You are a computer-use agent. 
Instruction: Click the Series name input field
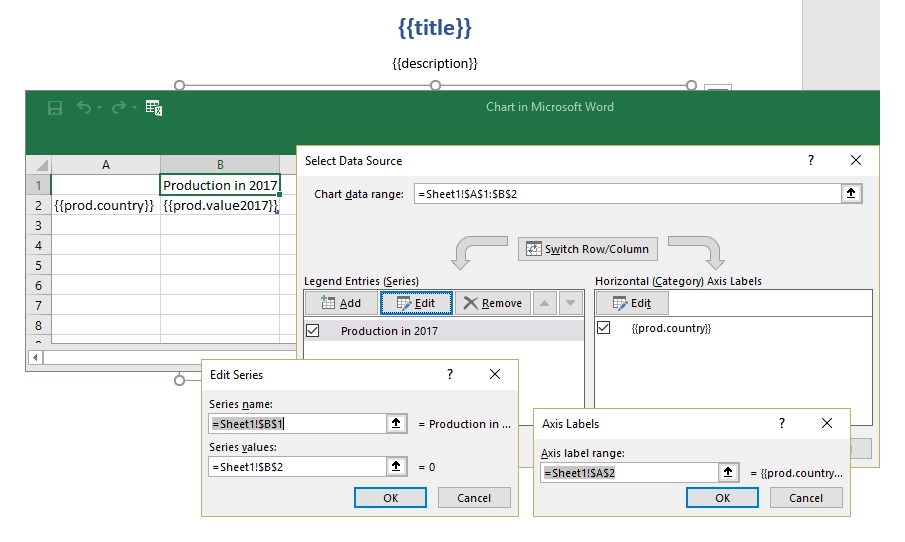(297, 424)
